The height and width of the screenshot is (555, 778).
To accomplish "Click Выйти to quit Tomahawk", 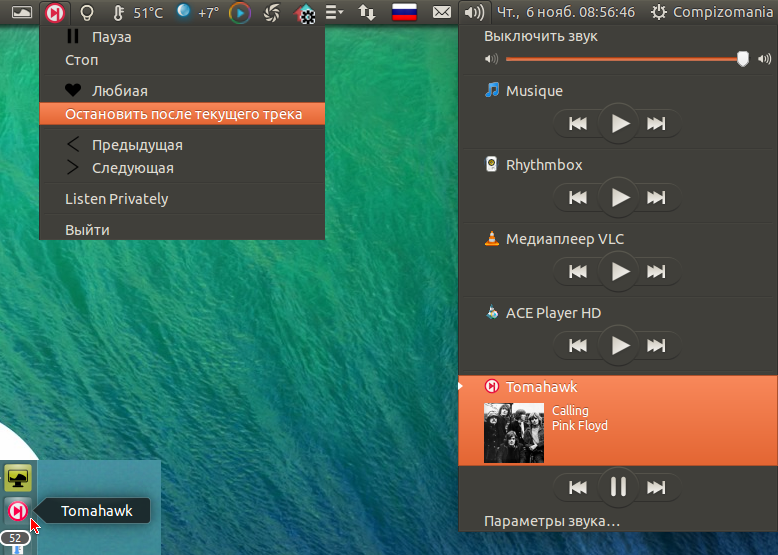I will (x=182, y=230).
